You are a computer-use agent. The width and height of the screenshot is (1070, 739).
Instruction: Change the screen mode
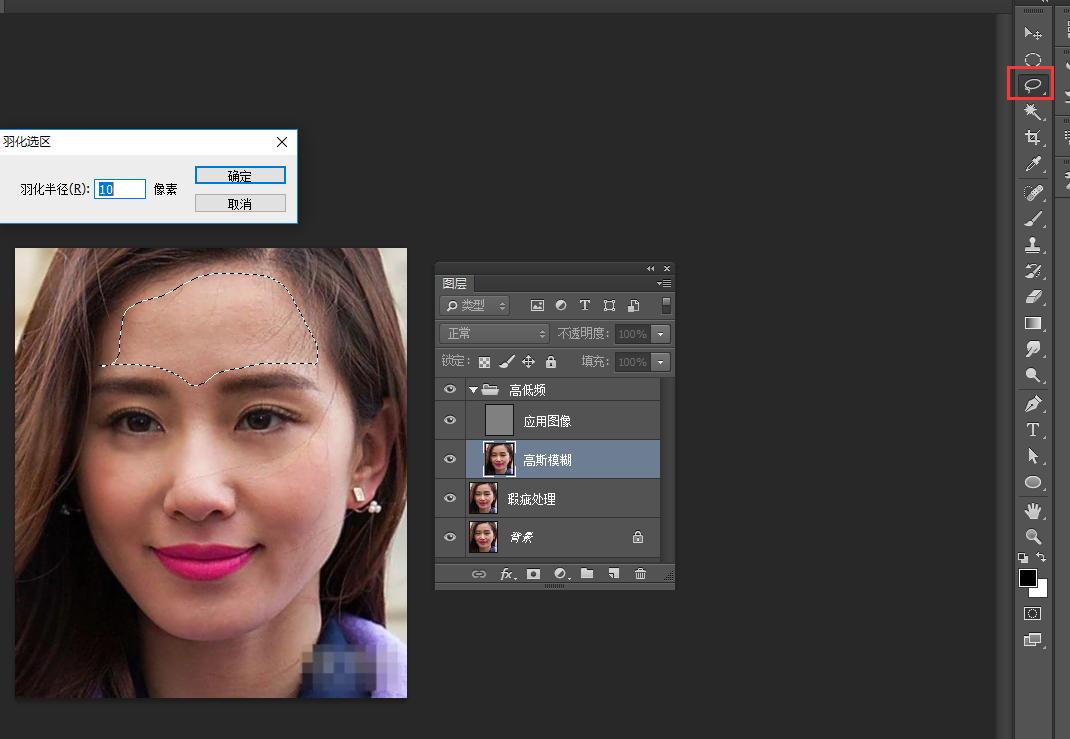[x=1032, y=640]
